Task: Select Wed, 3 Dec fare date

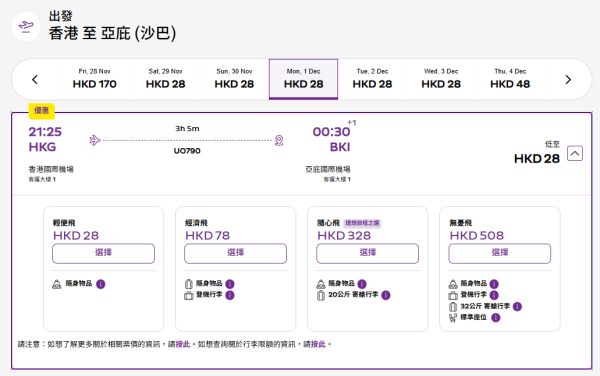Action: (441, 79)
